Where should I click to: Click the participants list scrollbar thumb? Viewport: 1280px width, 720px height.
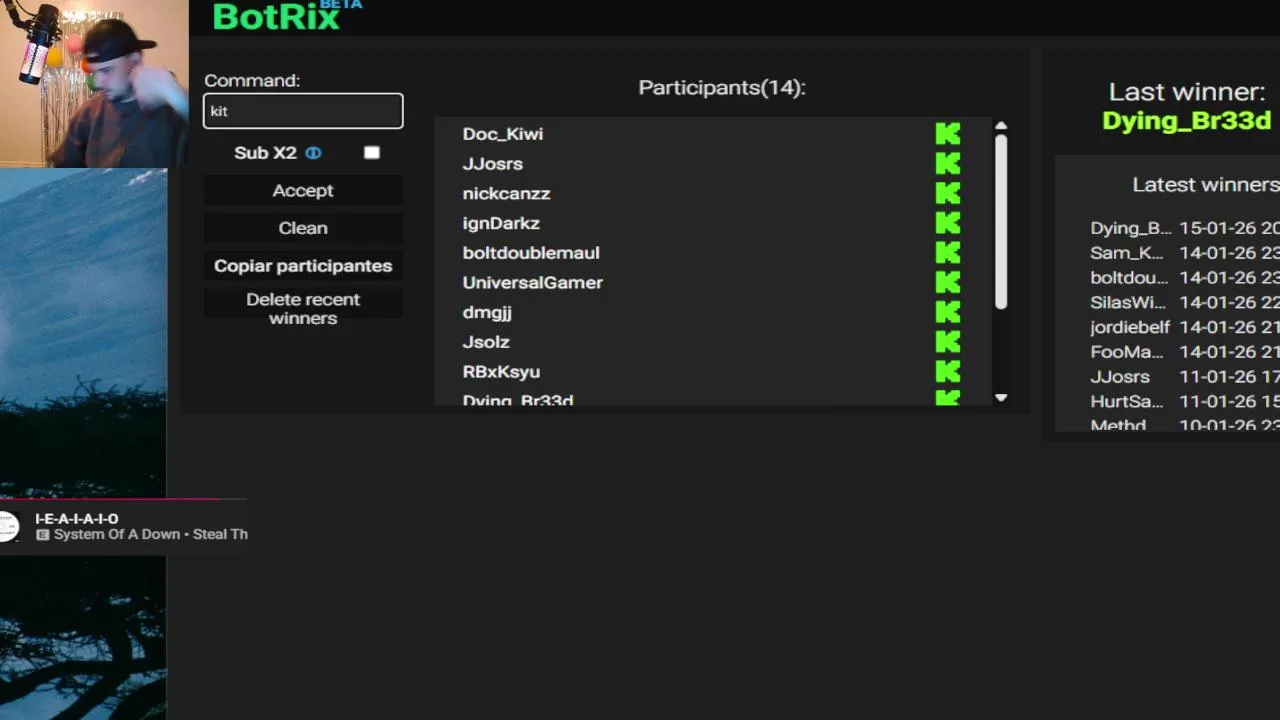(1001, 221)
